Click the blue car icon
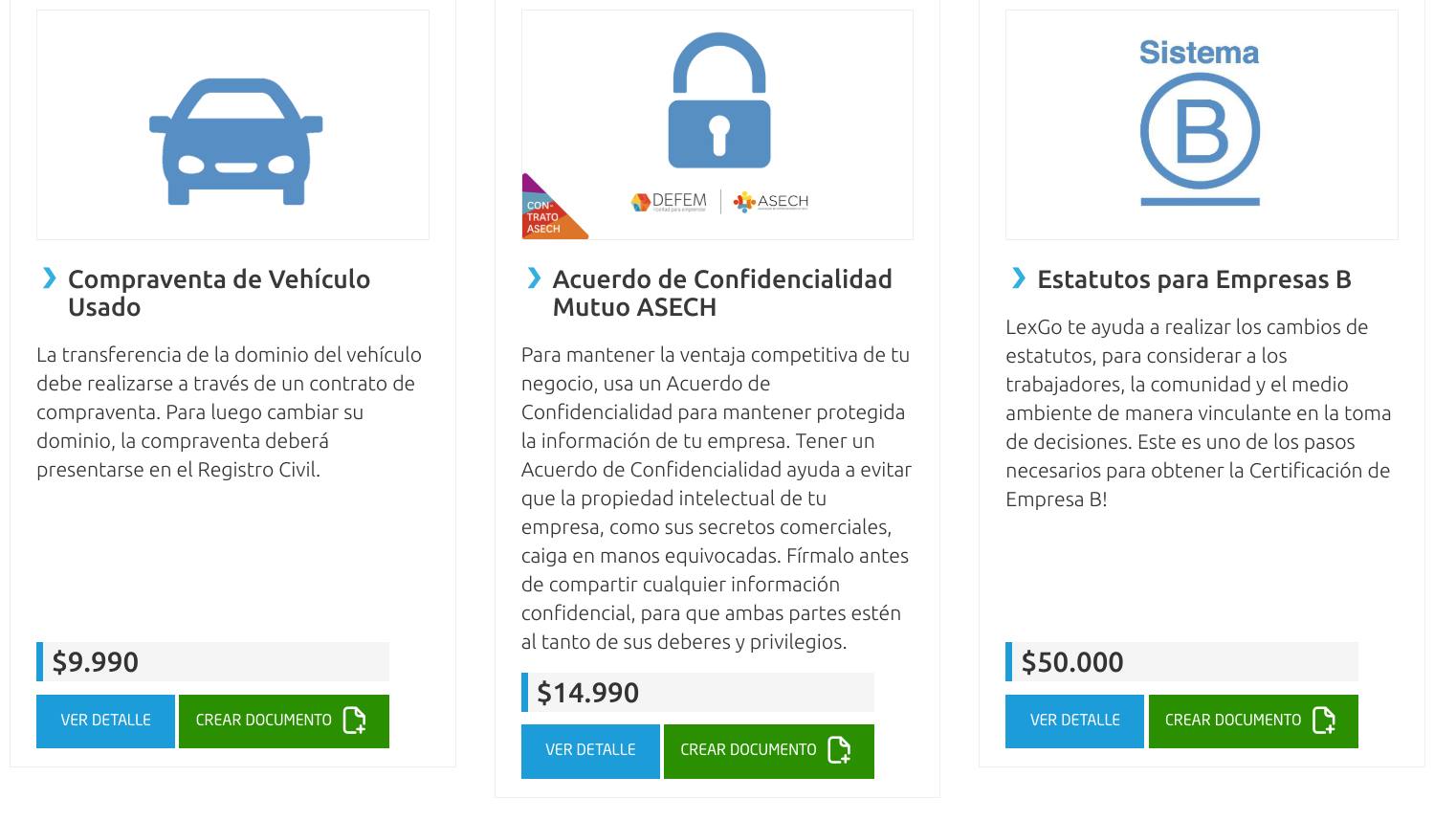1456x821 pixels. point(235,142)
